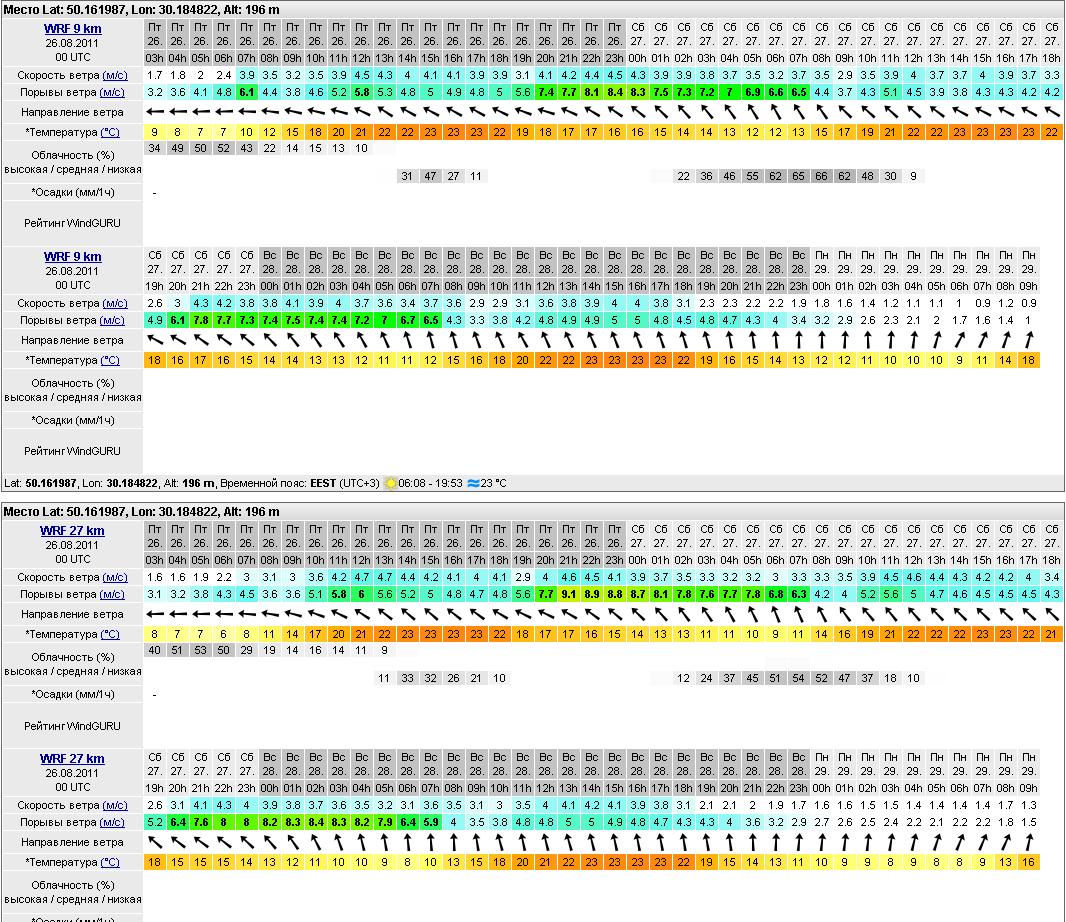This screenshot has height=922, width=1066.
Task: Click the 9.1 wind gust cell
Action: coord(568,594)
